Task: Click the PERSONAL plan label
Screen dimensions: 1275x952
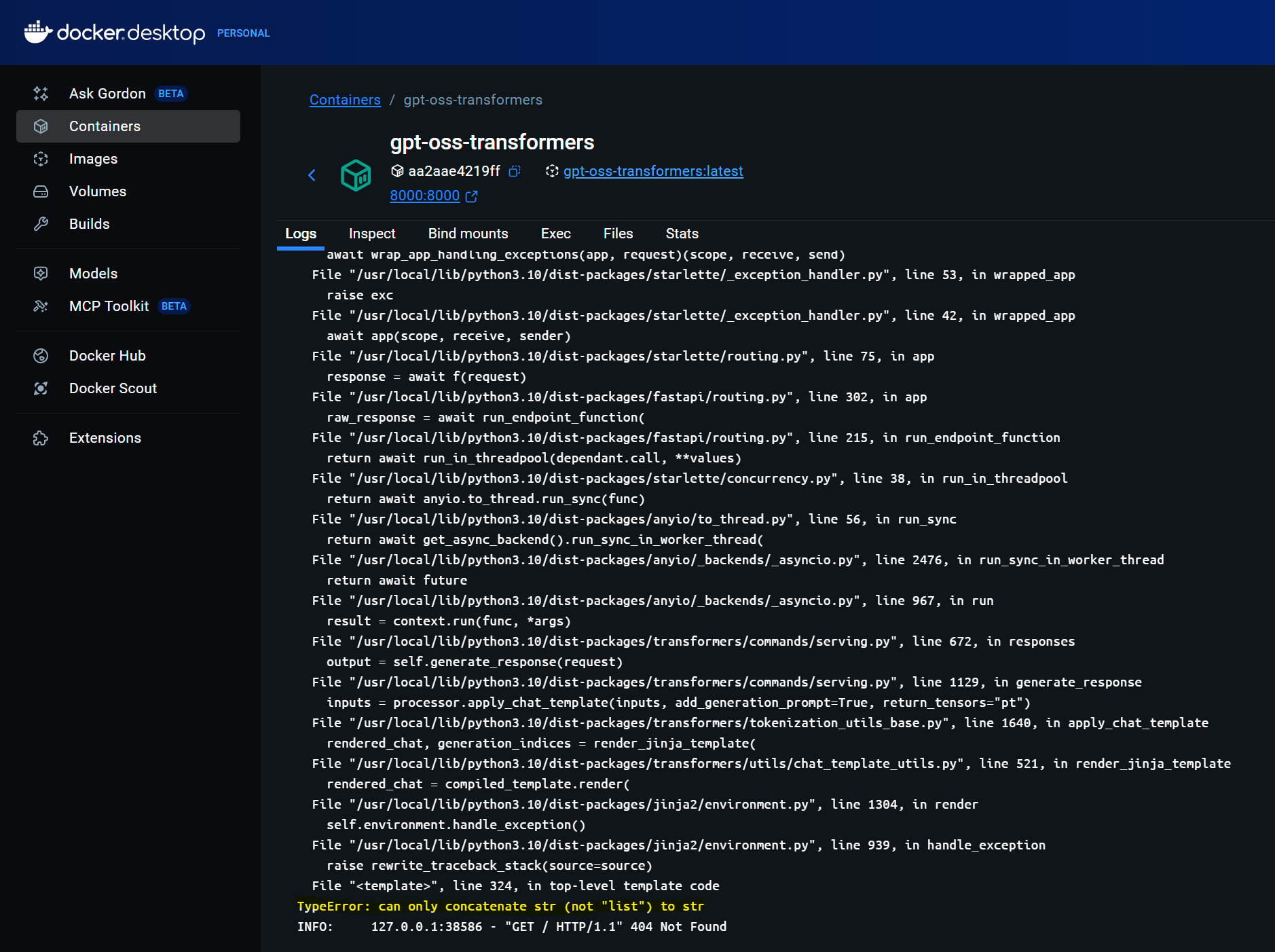Action: (243, 33)
